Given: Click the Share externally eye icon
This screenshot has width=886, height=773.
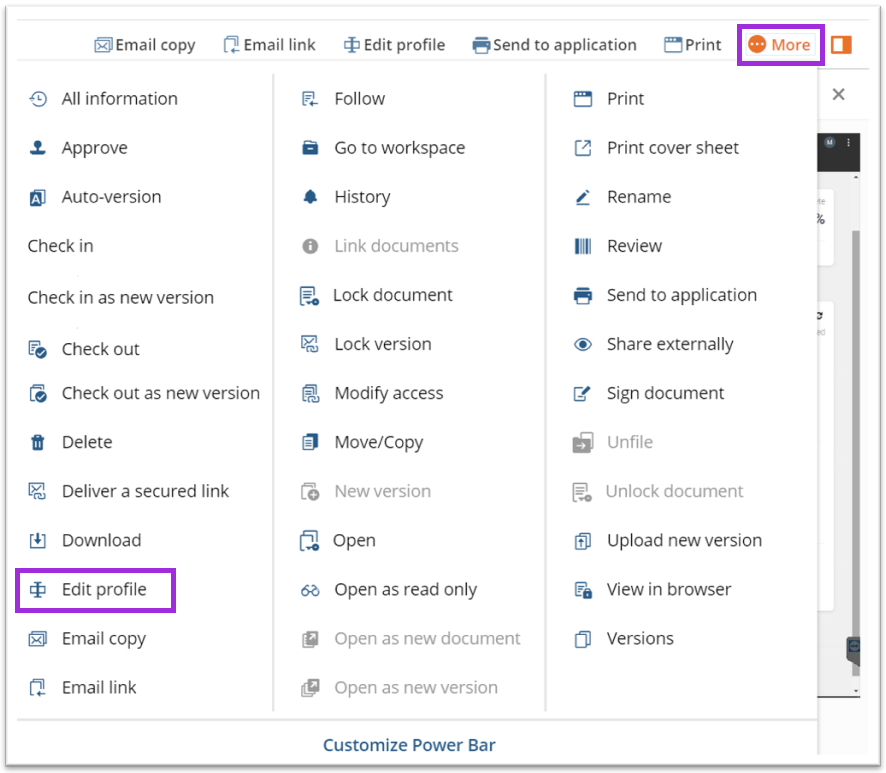Looking at the screenshot, I should 583,344.
